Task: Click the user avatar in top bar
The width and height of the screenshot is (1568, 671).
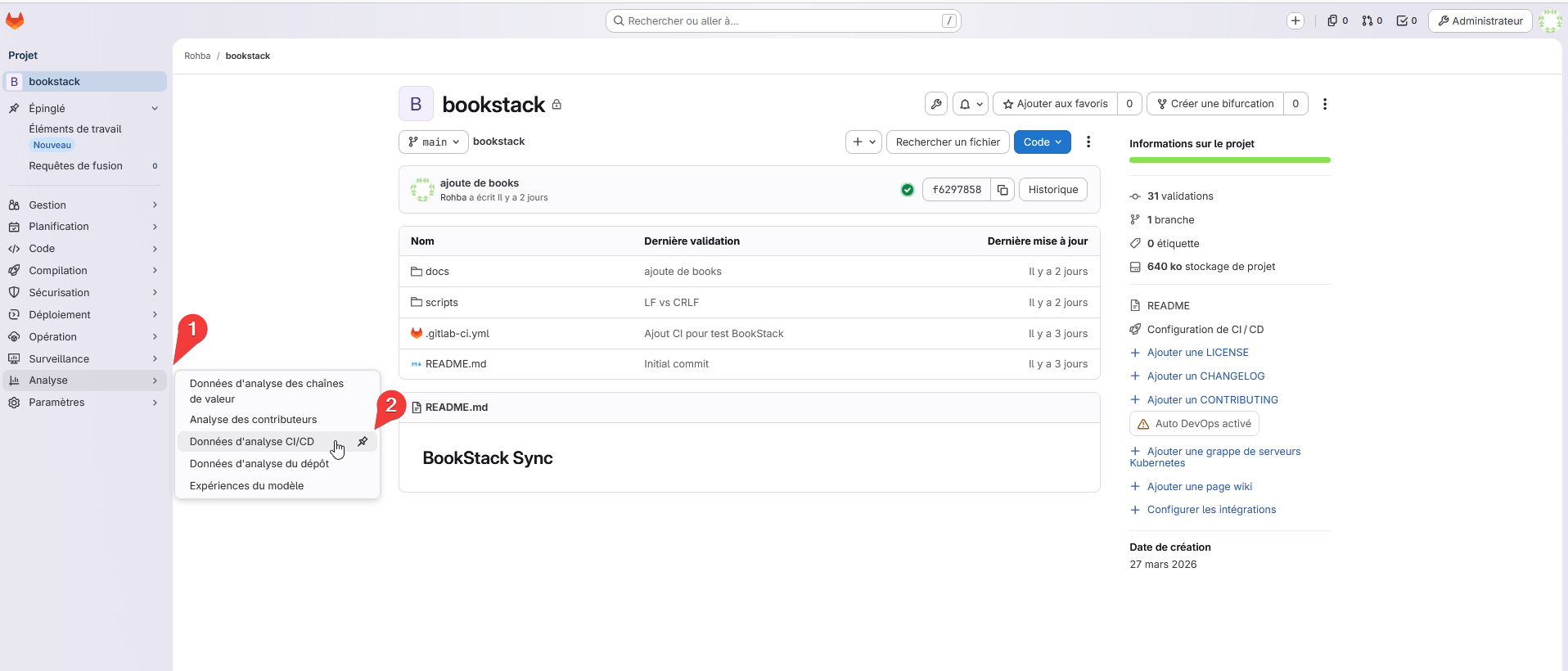Action: 1550,21
